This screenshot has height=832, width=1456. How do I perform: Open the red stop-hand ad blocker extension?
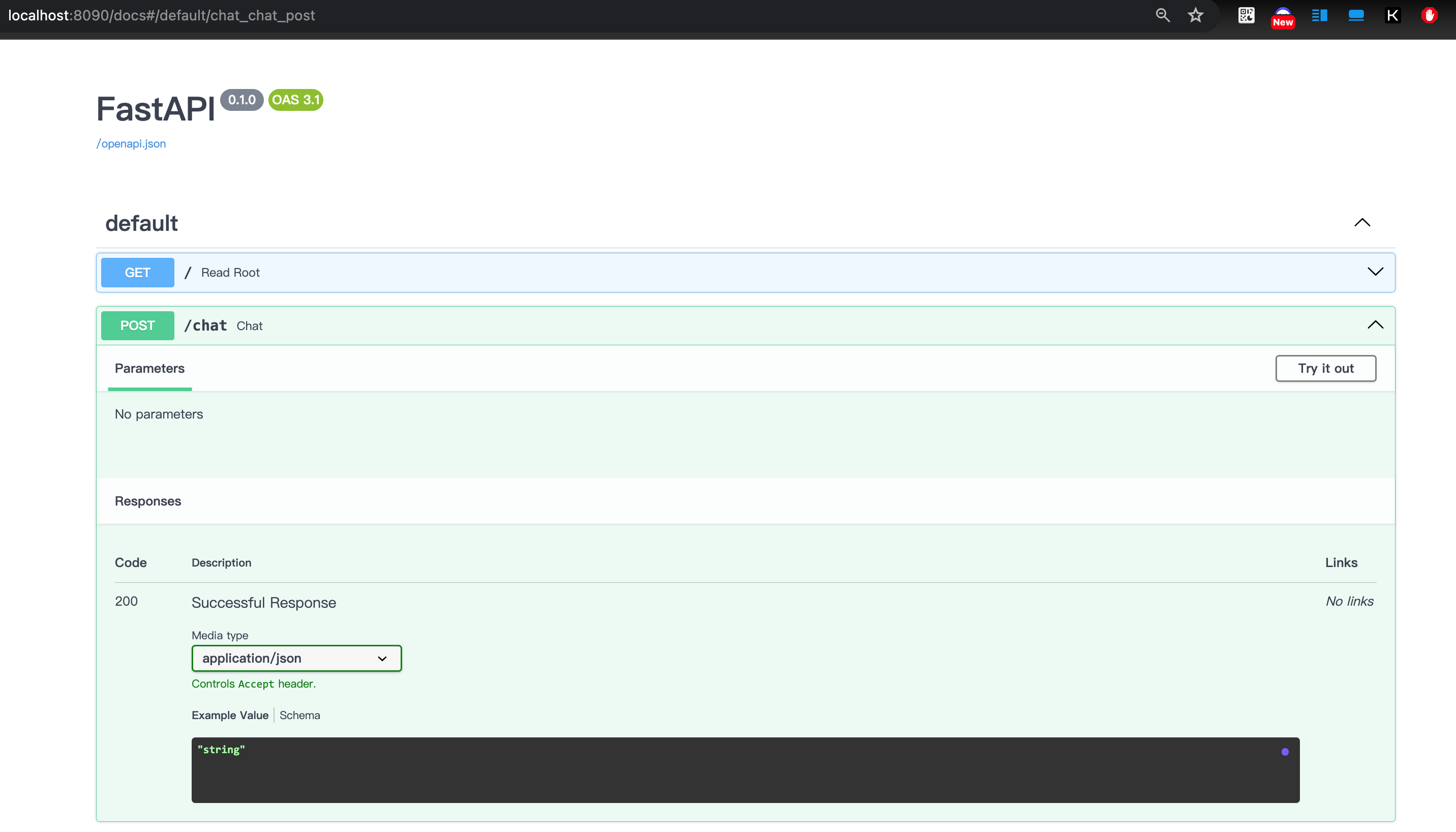(x=1429, y=15)
